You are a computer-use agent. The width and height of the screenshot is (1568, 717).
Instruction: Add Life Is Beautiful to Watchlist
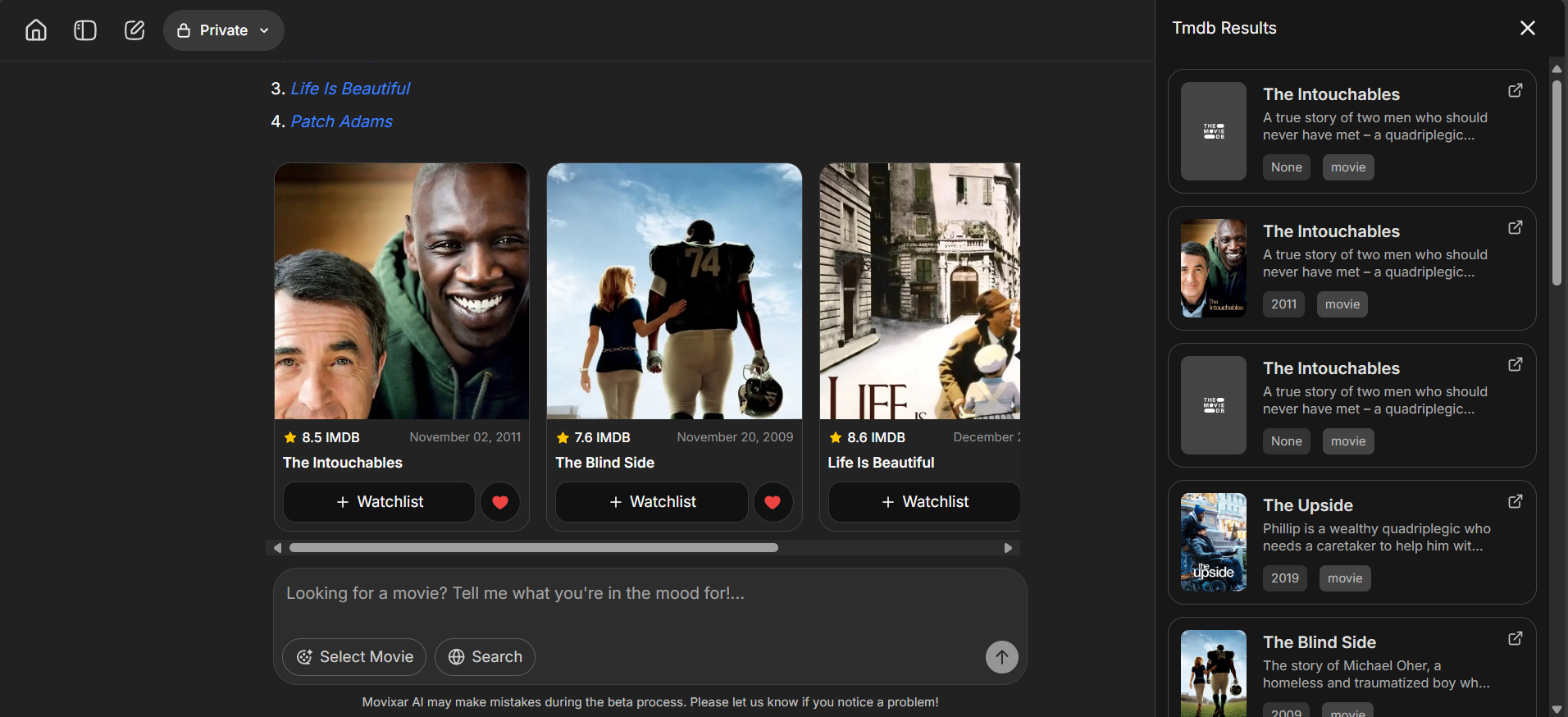(x=924, y=502)
